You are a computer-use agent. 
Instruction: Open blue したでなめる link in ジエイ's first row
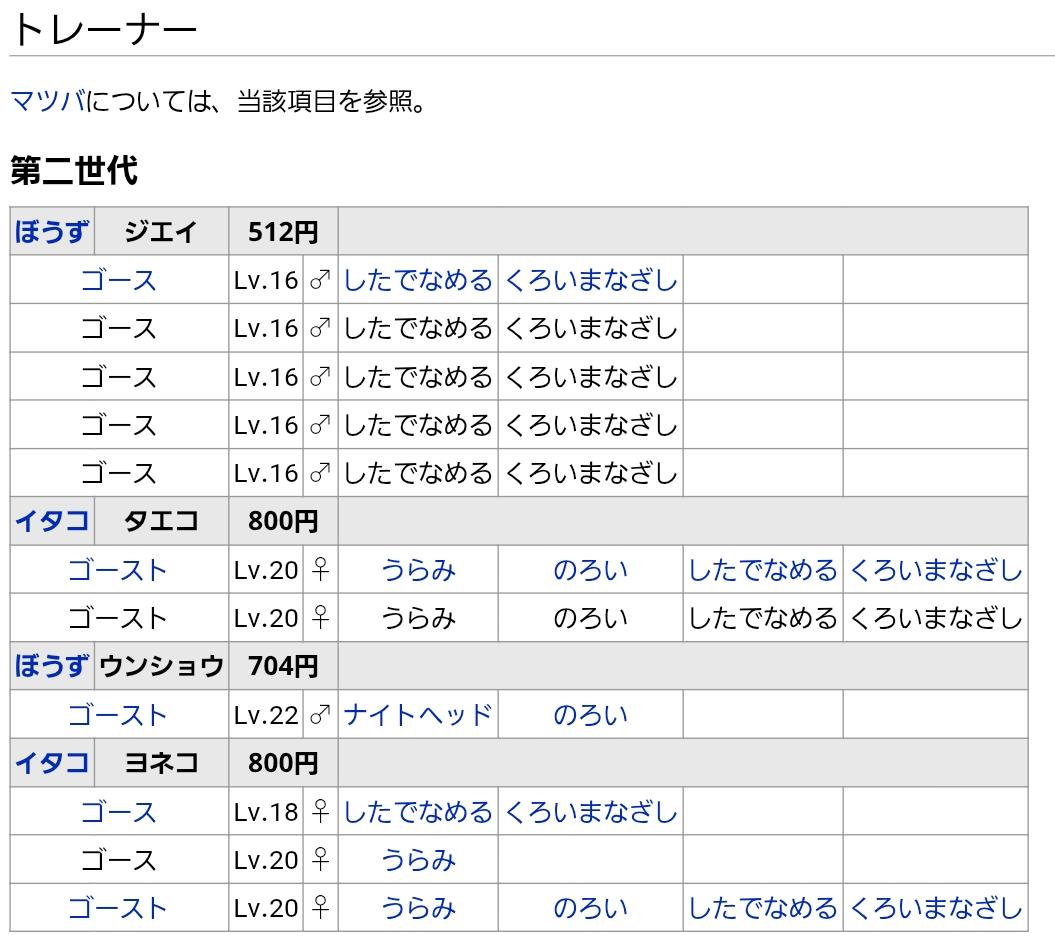418,280
